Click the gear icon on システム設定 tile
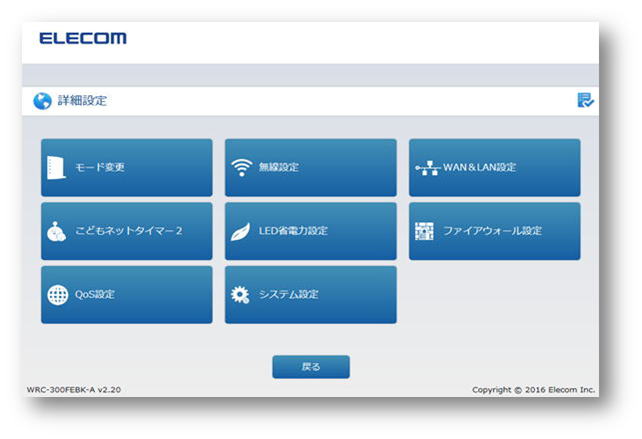Viewport: 642px width, 439px height. (240, 295)
